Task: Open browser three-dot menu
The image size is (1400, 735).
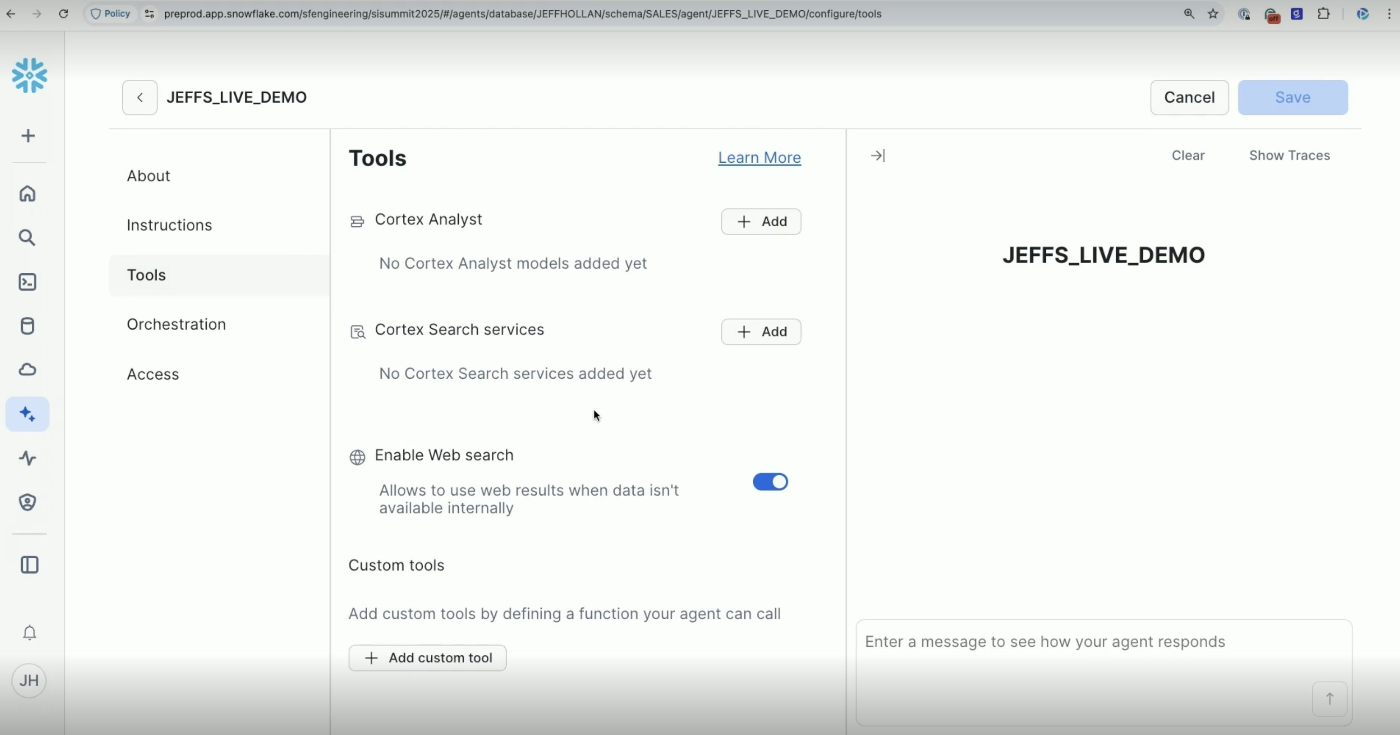Action: (1388, 14)
